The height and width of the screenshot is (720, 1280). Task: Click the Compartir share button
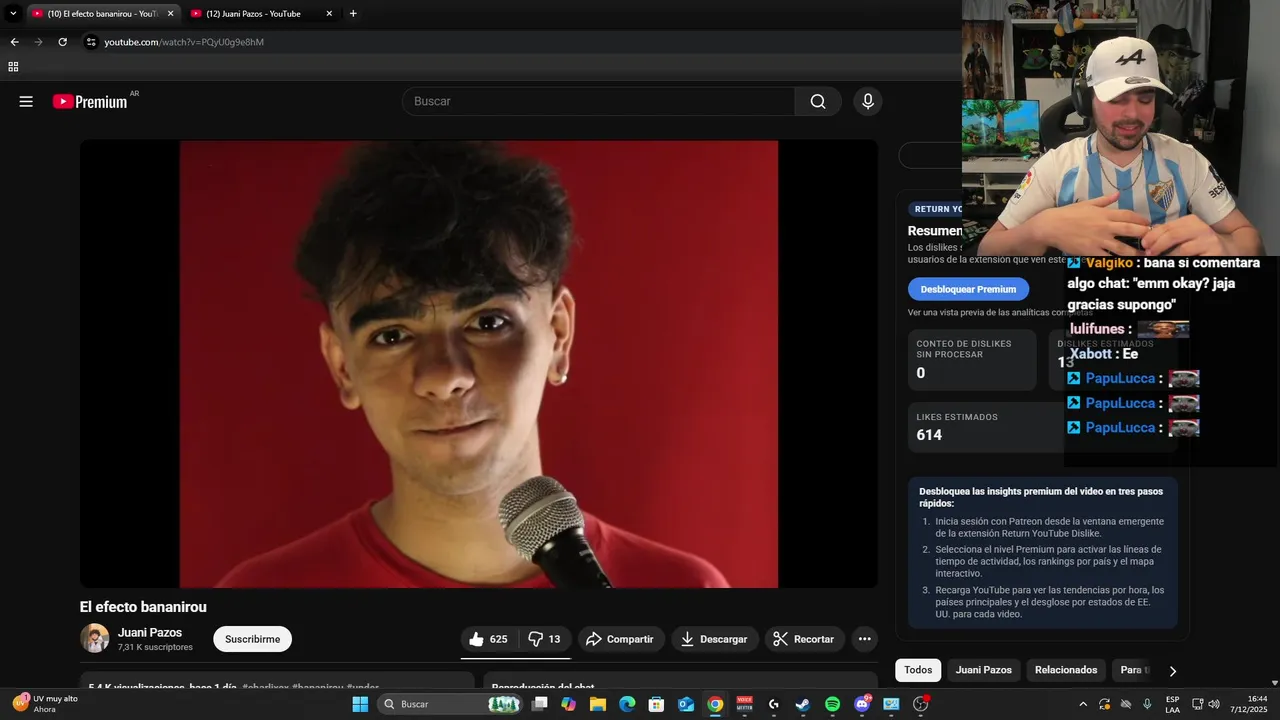(621, 639)
